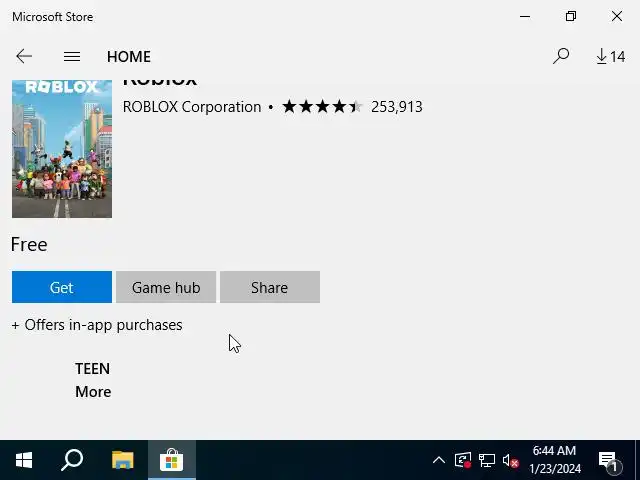Click the star rating for Roblox
This screenshot has height=480, width=640.
point(322,107)
